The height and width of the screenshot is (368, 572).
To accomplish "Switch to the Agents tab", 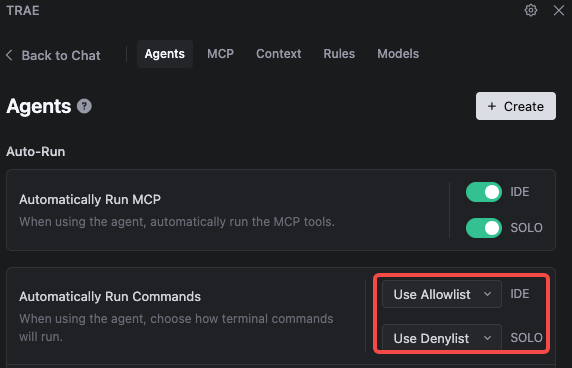I will pos(165,54).
